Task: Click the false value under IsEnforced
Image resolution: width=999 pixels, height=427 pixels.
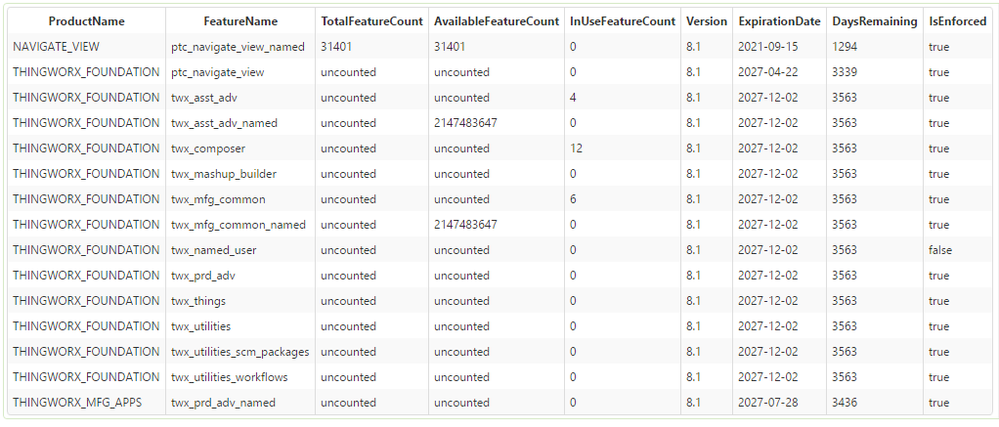Action: 941,250
